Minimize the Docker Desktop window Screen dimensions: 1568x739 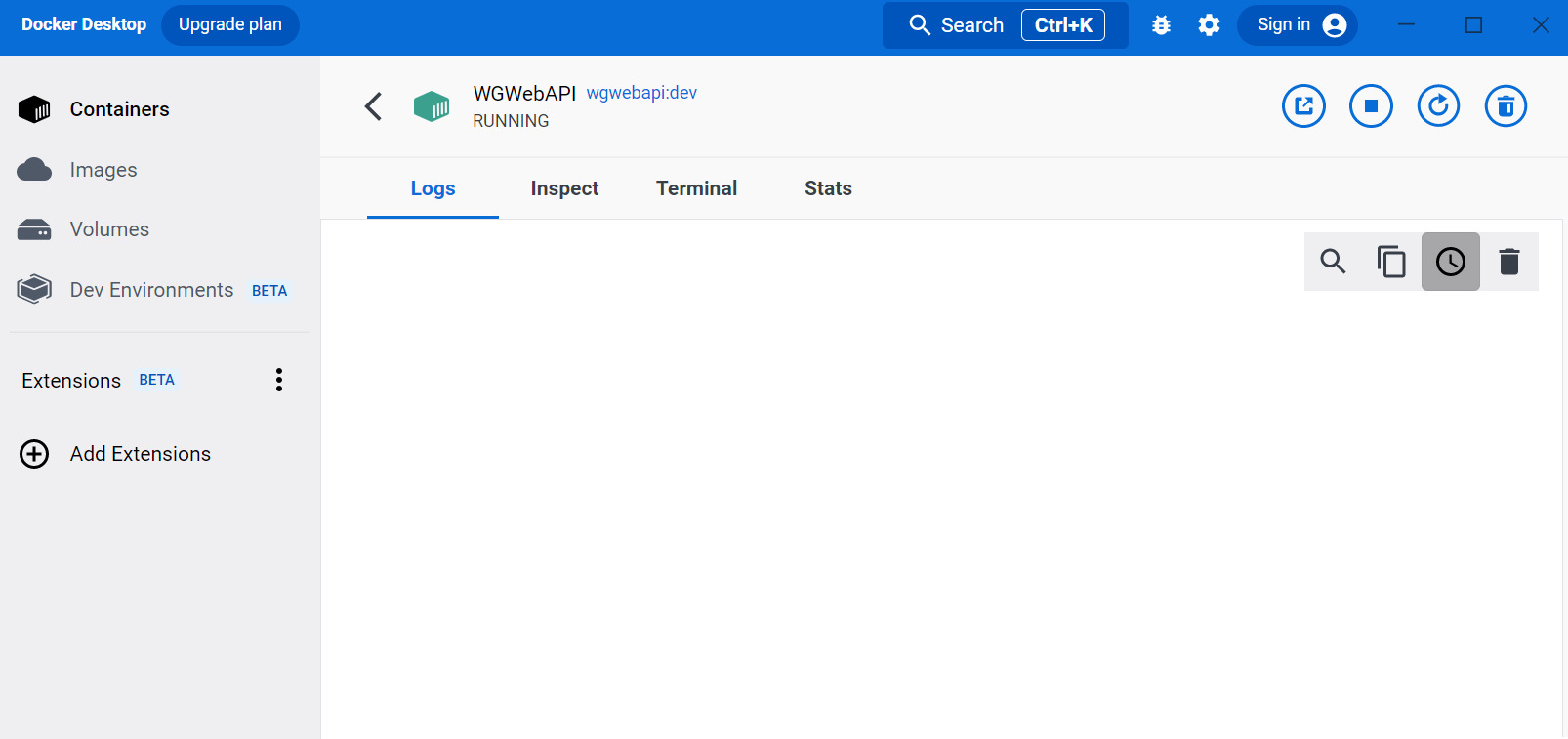coord(1407,24)
